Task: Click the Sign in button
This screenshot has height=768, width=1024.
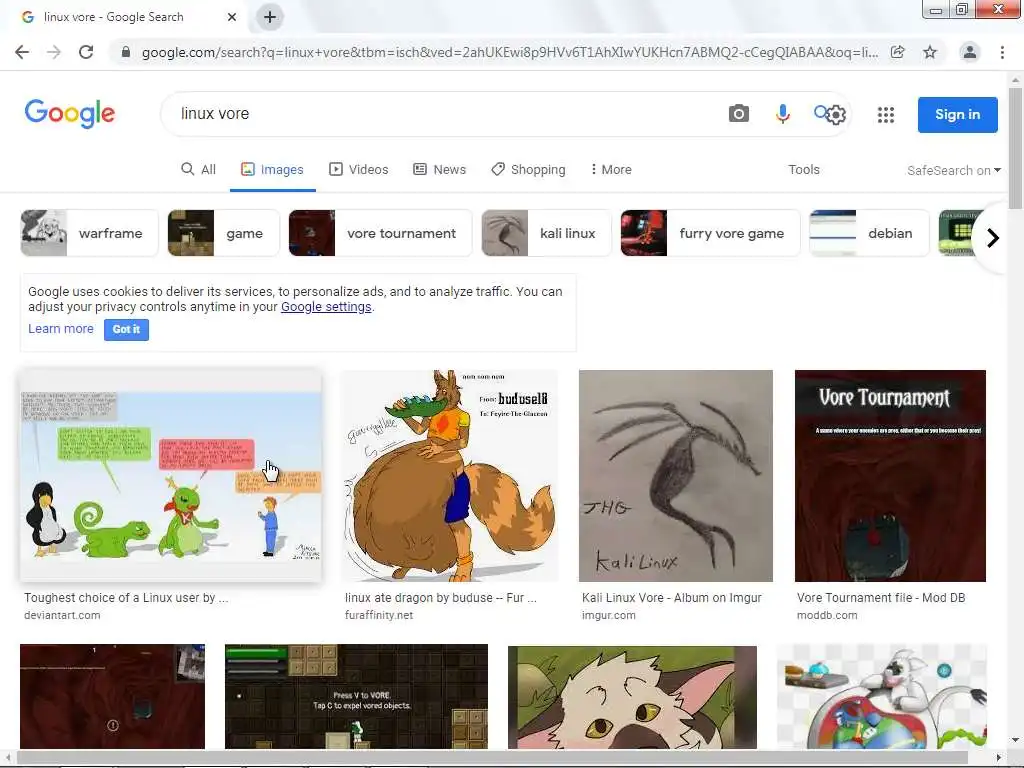Action: (957, 115)
